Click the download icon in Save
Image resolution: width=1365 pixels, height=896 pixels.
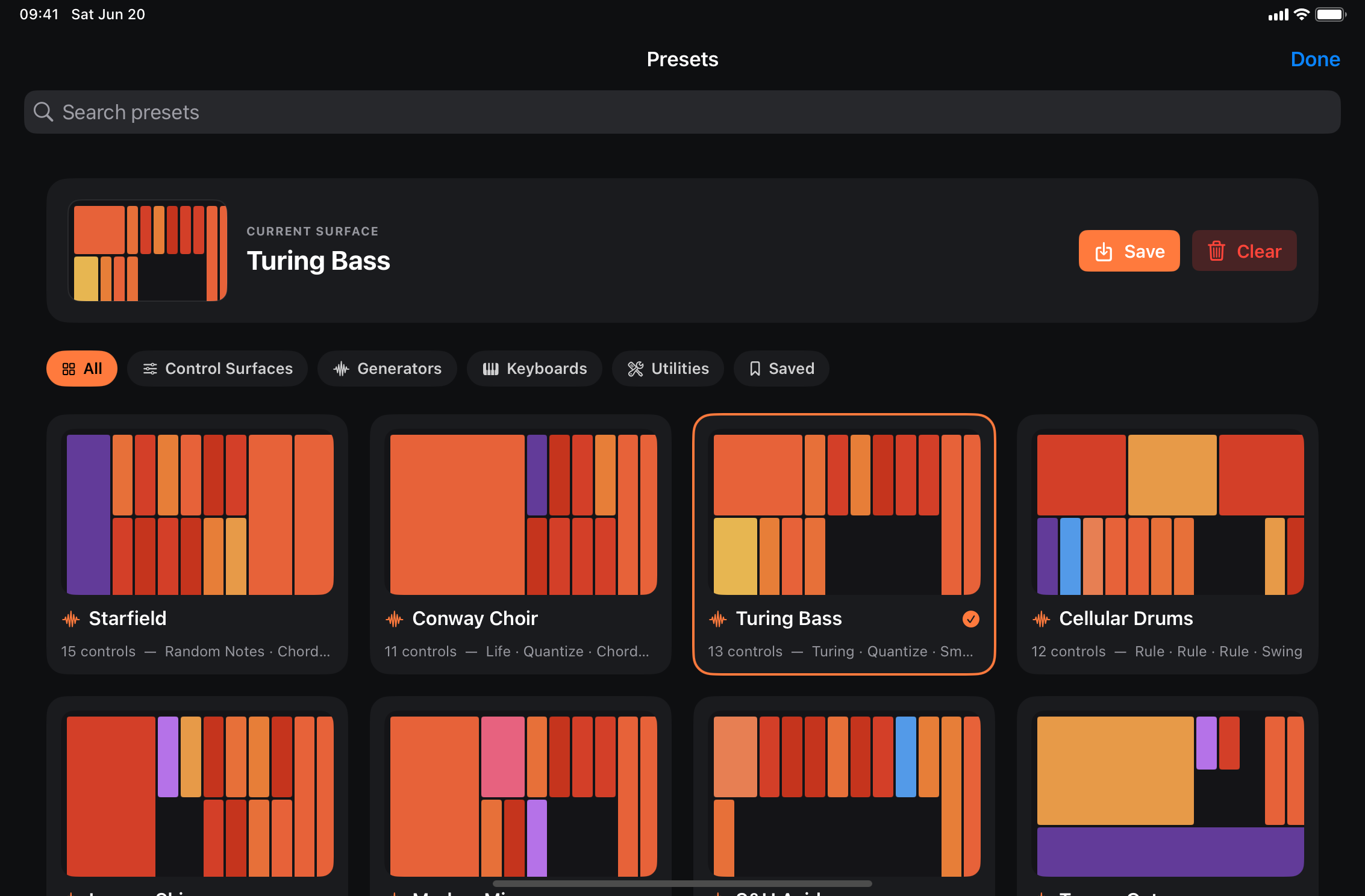[x=1104, y=251]
